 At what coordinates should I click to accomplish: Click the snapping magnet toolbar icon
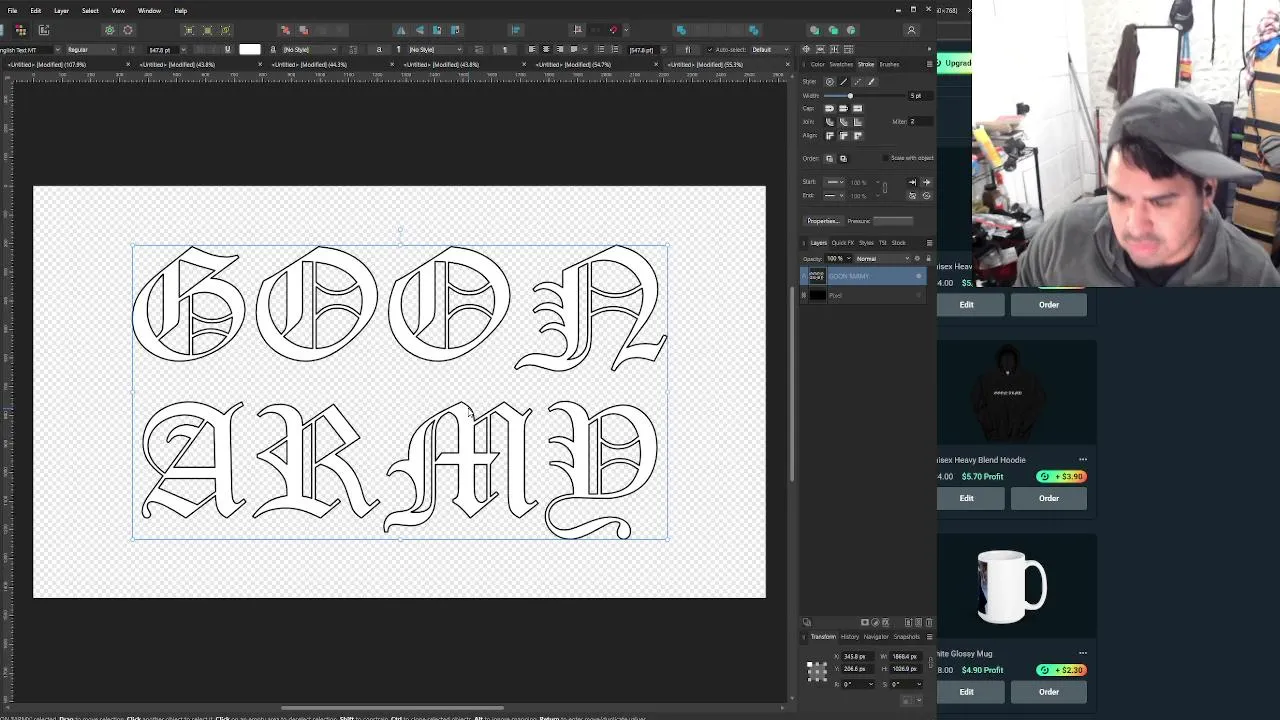coord(614,30)
